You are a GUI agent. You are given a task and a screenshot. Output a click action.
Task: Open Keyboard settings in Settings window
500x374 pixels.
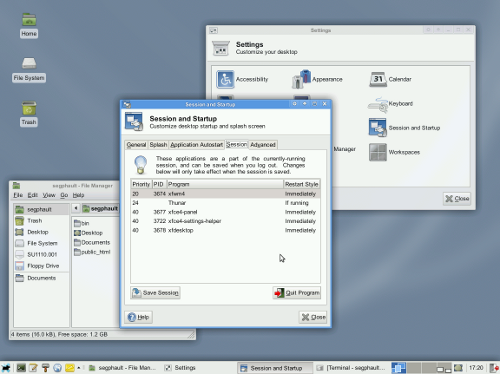click(390, 104)
